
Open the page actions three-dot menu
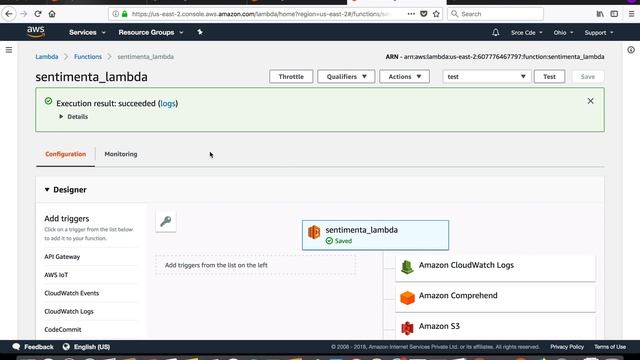tap(411, 14)
